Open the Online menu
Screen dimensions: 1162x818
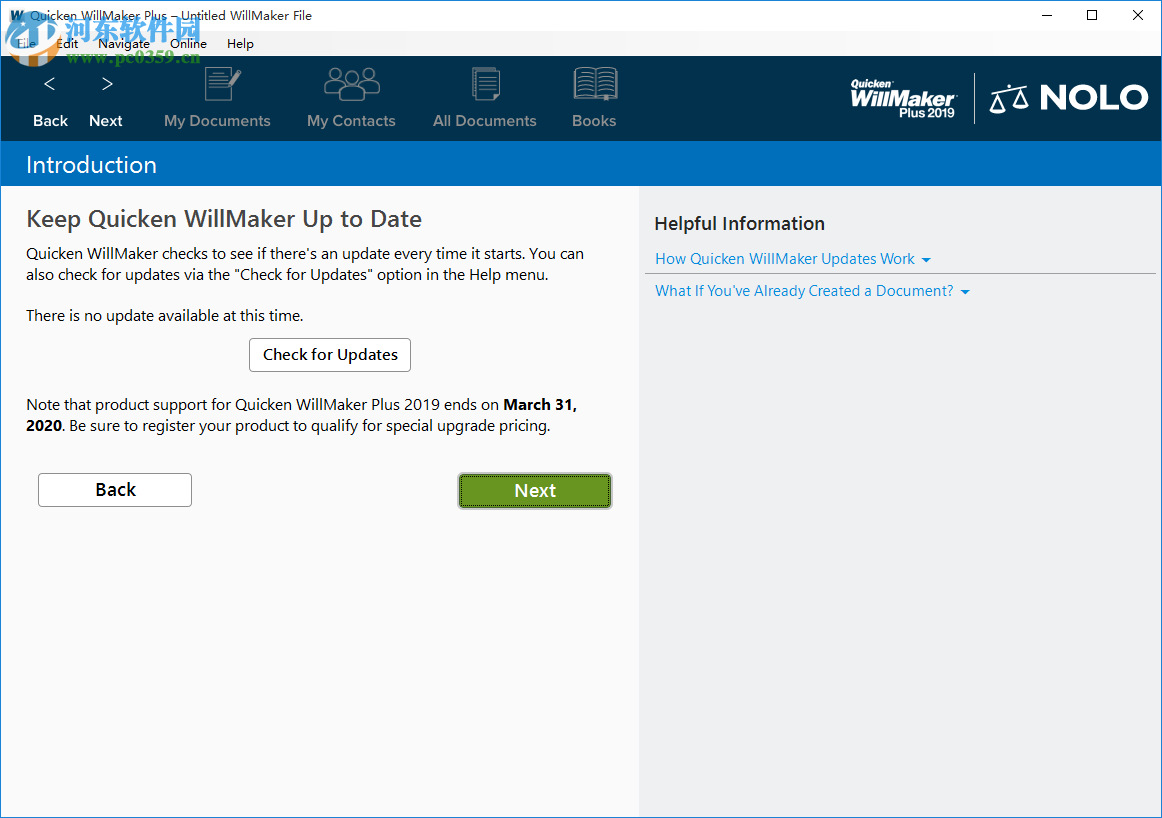[188, 43]
